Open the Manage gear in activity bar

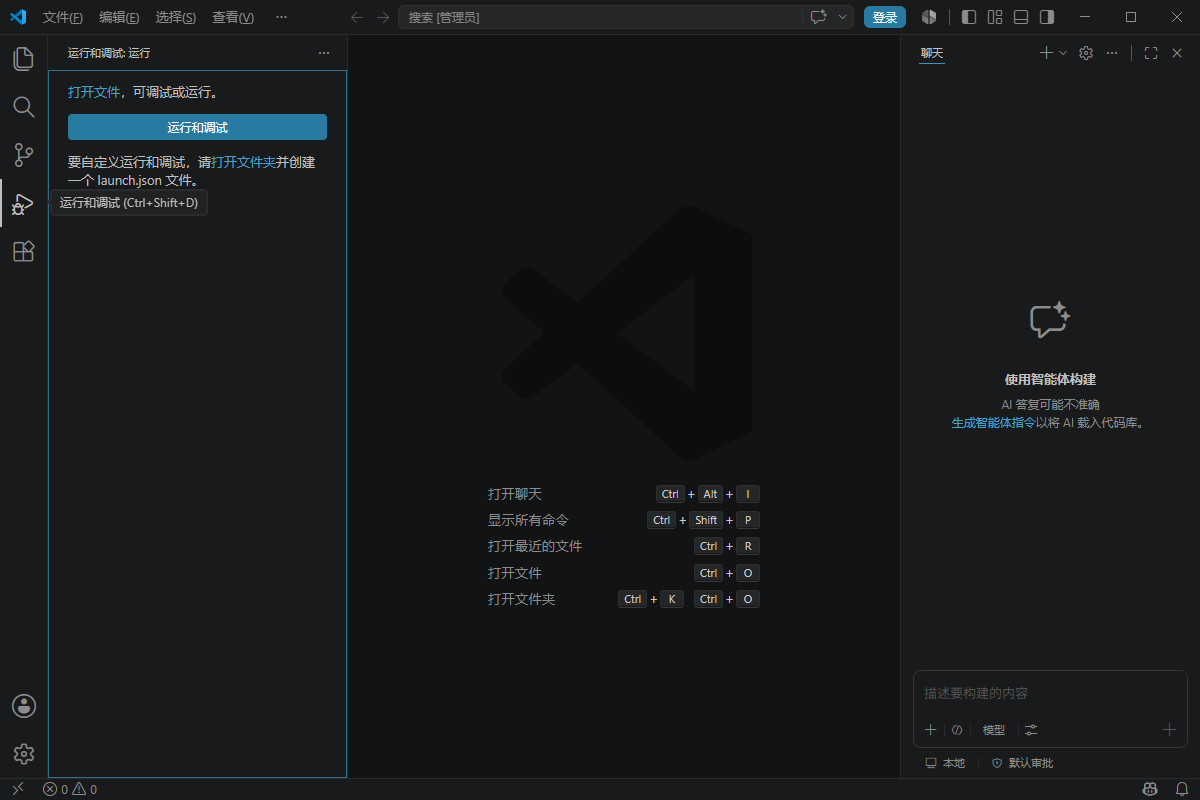pyautogui.click(x=24, y=754)
